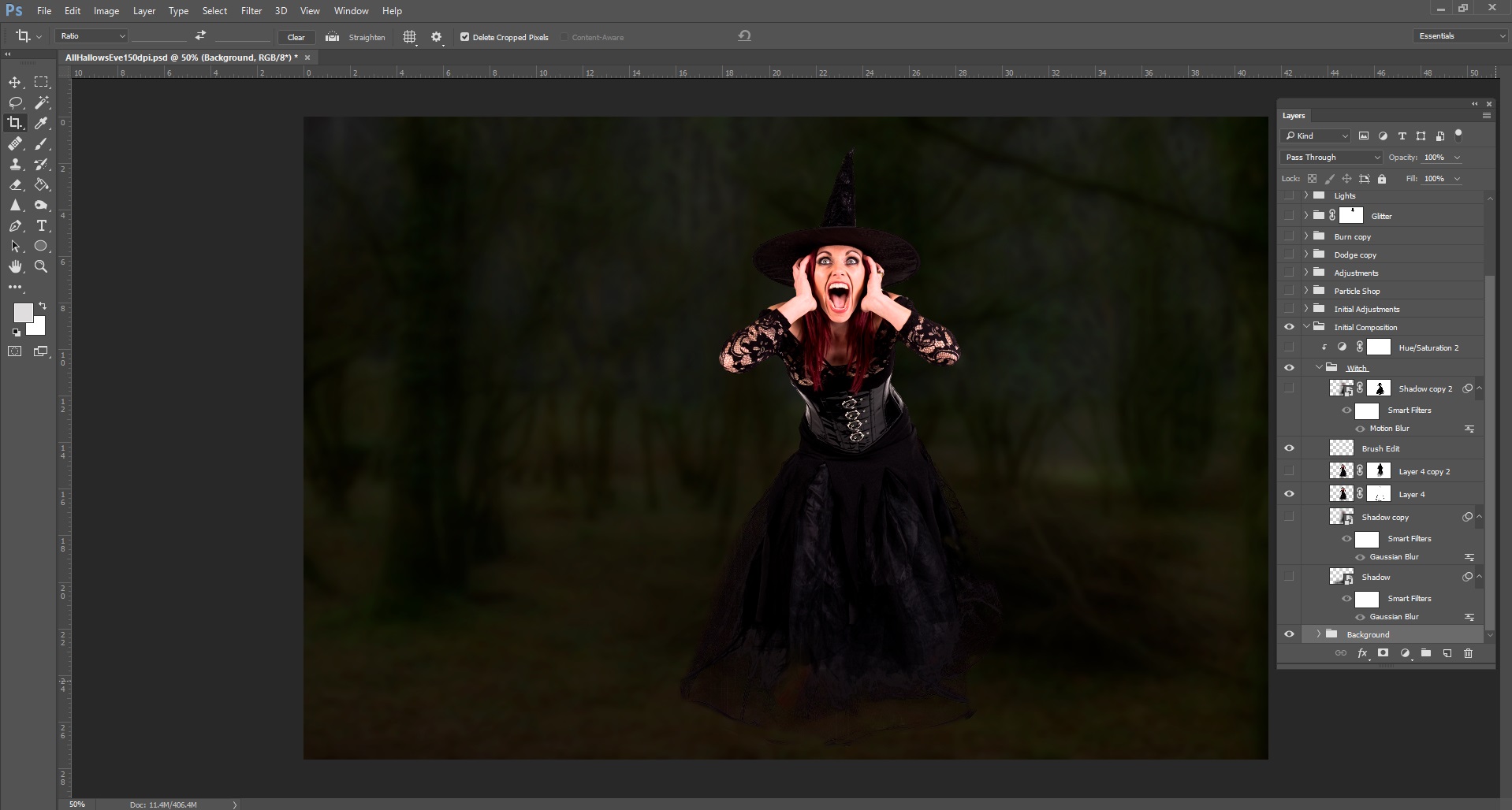The image size is (1512, 810).
Task: Select the Zoom tool
Action: coord(41,267)
